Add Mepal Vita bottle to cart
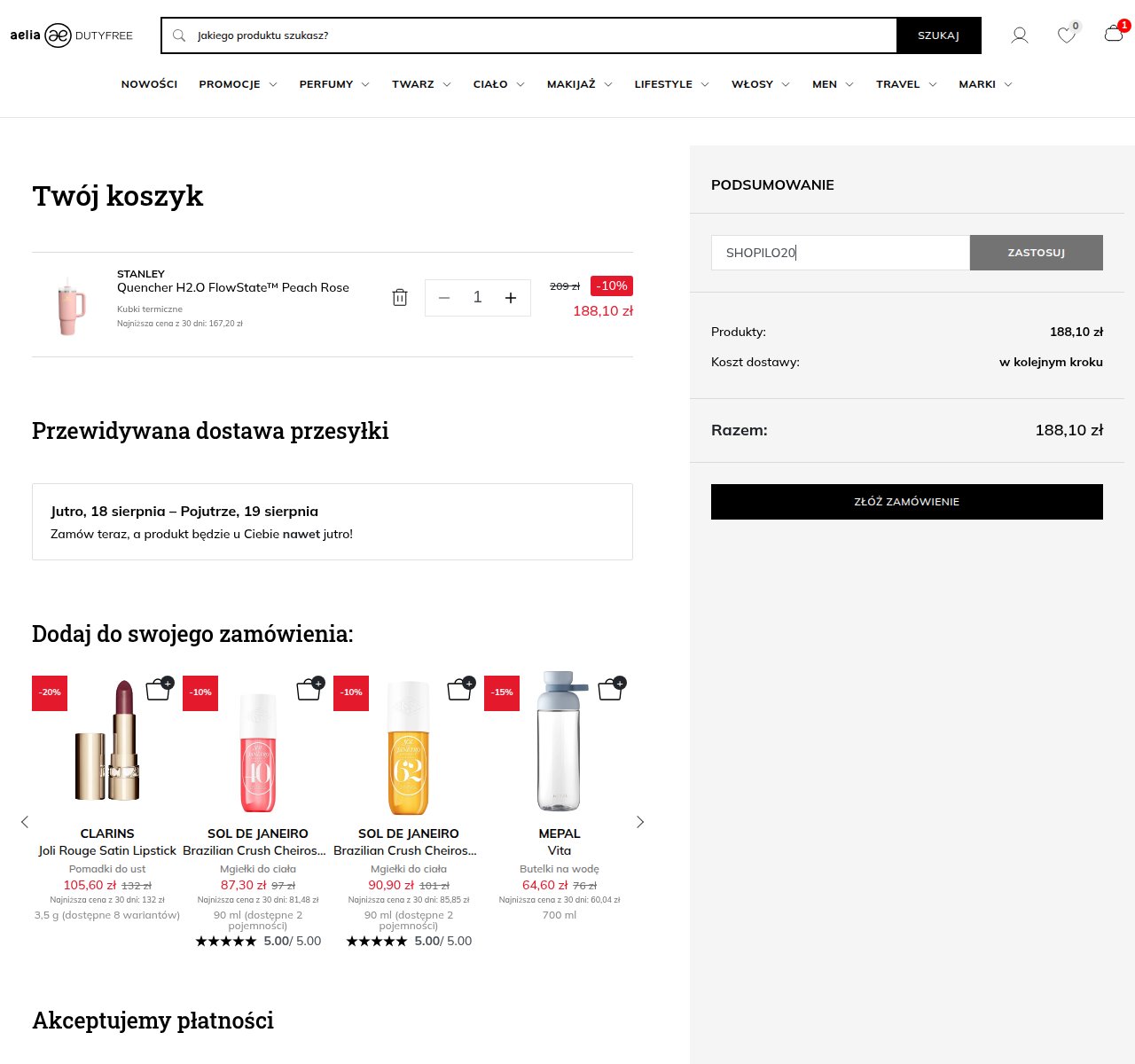The height and width of the screenshot is (1064, 1135). [611, 689]
